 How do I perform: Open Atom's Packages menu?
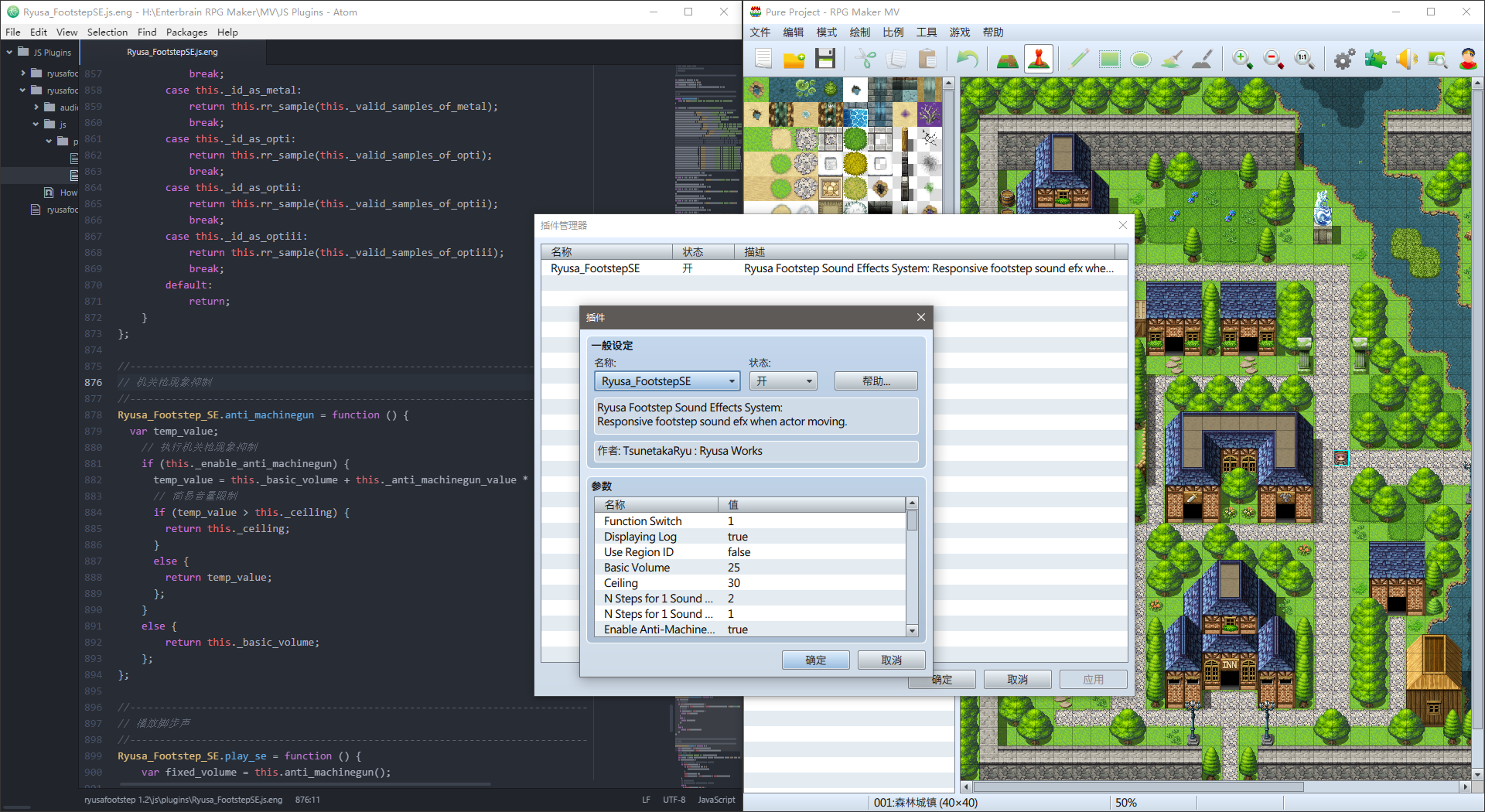[x=186, y=32]
